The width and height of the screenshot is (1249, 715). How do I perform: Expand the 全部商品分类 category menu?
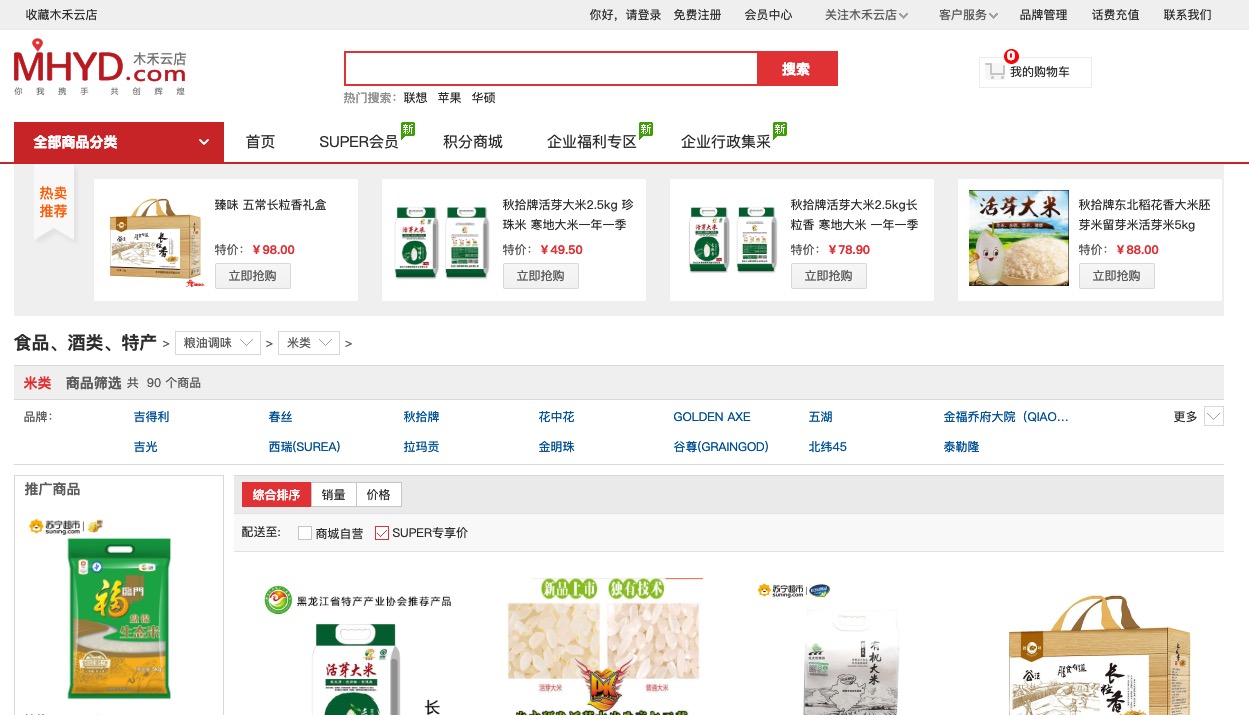coord(119,142)
